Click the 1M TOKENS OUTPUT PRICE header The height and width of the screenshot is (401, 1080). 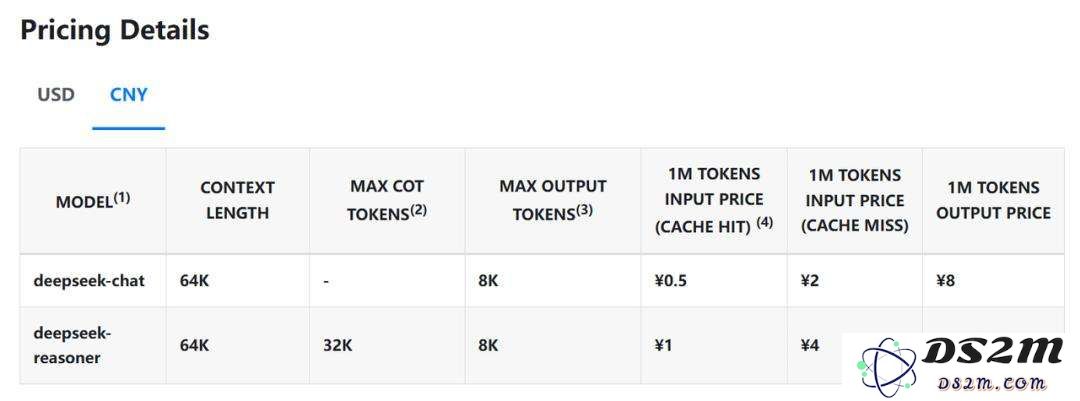[x=993, y=200]
